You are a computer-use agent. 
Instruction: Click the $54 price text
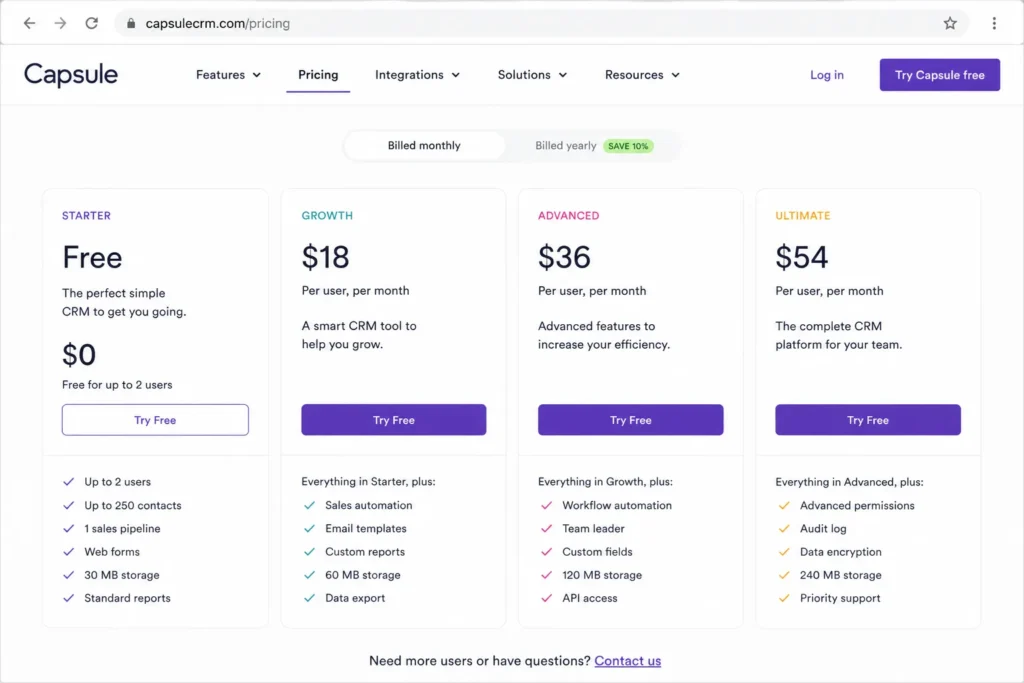tap(801, 257)
